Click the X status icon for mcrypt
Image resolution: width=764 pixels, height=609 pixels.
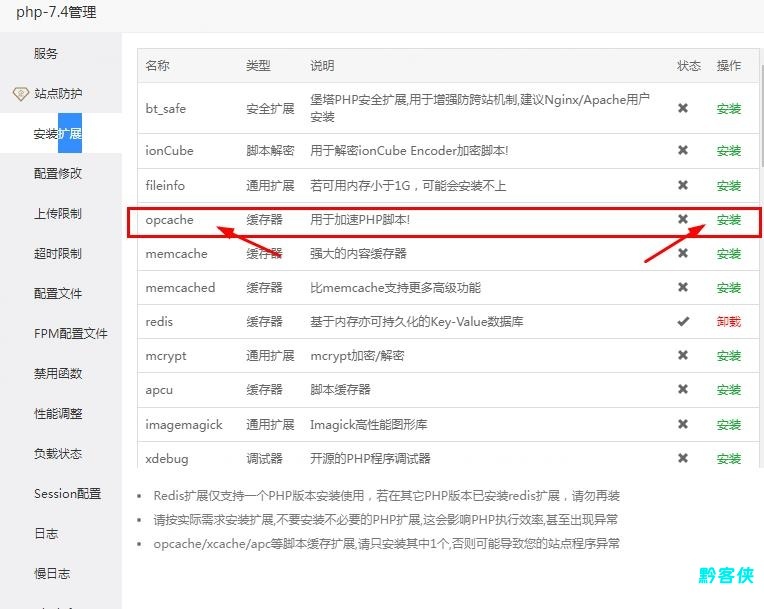[683, 355]
